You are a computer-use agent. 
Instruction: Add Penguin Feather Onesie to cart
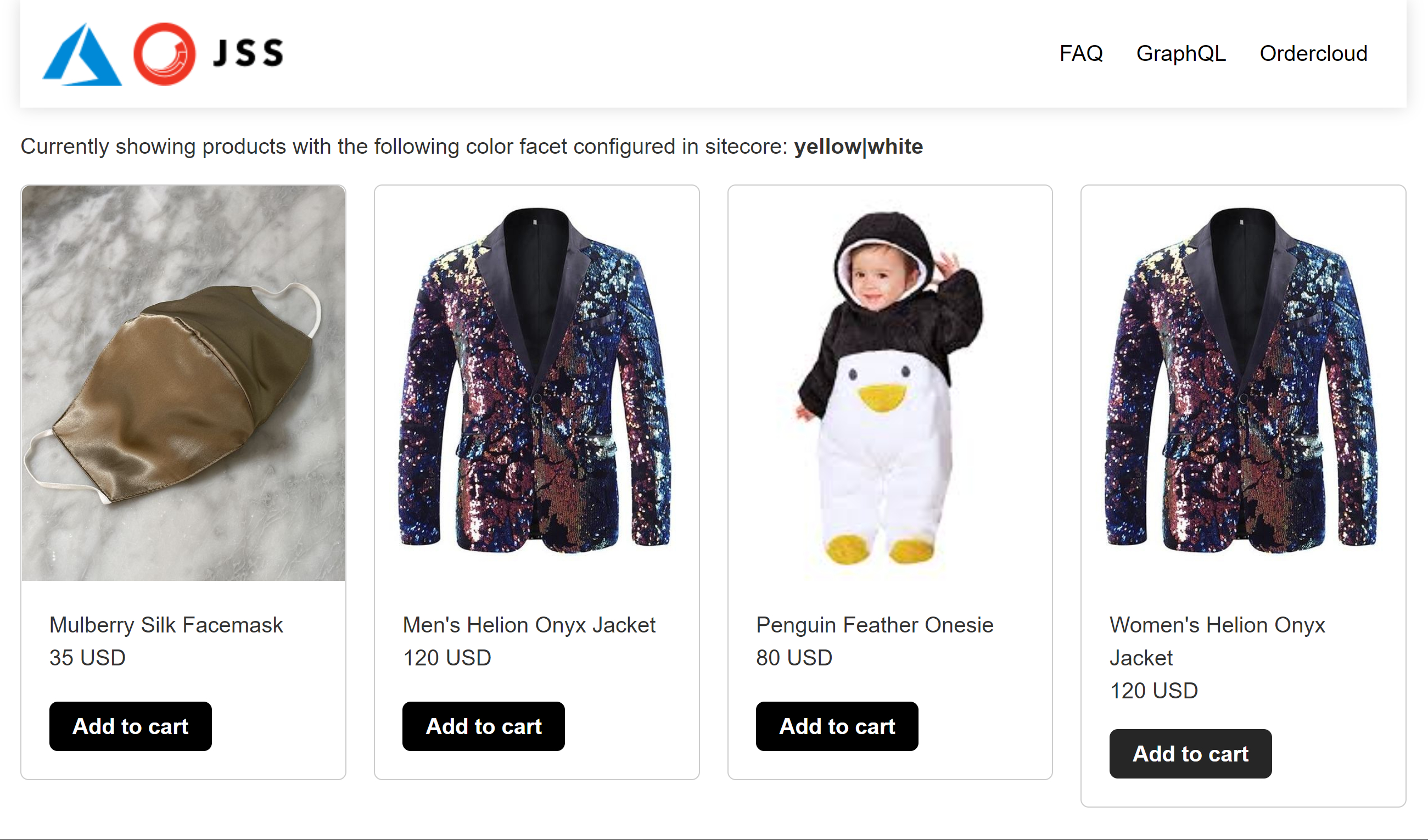[x=836, y=726]
